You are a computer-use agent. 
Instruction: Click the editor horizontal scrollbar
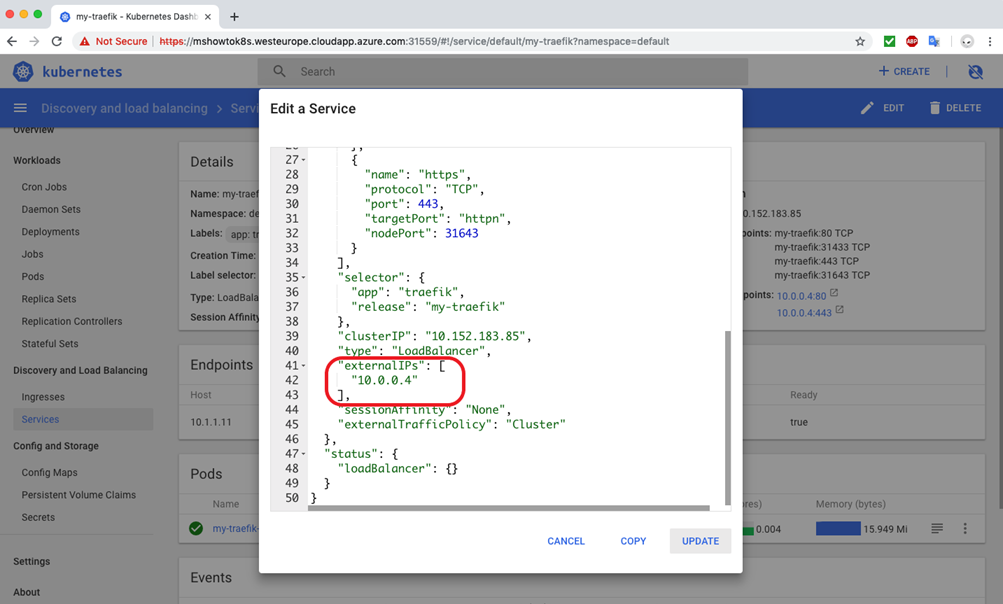[x=509, y=508]
